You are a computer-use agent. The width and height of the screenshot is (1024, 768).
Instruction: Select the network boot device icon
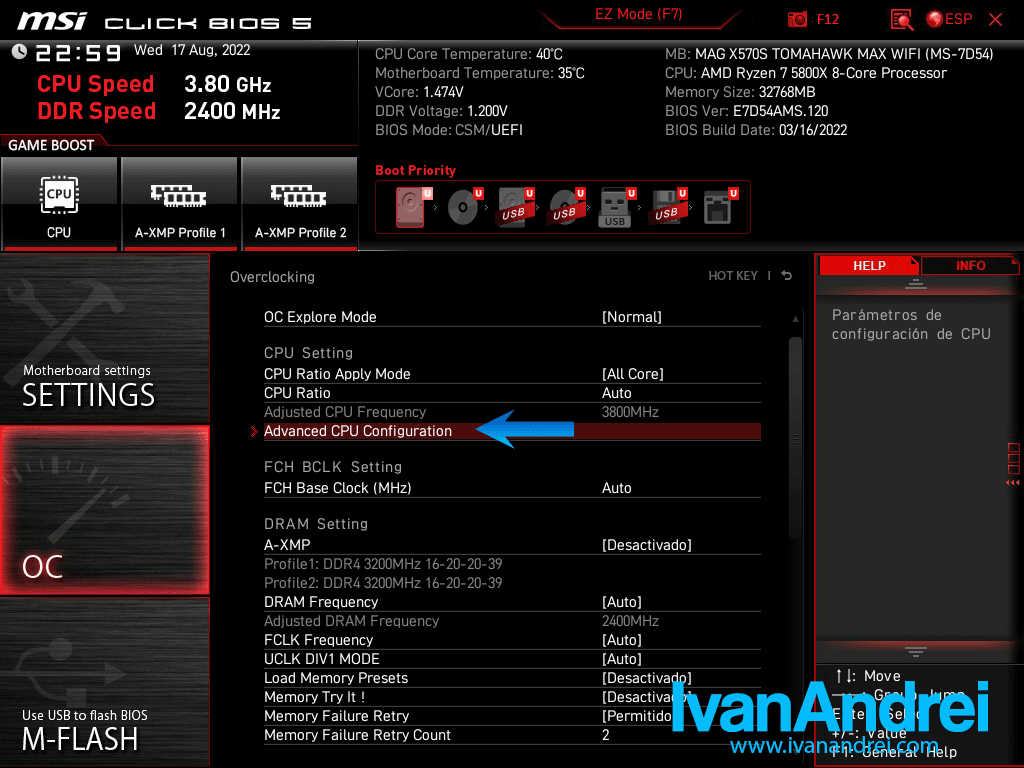tap(718, 207)
